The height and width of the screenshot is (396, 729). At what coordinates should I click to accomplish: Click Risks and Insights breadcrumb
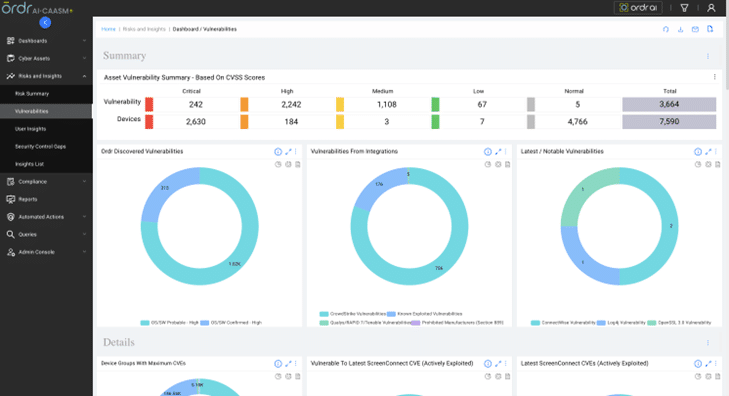(x=144, y=29)
